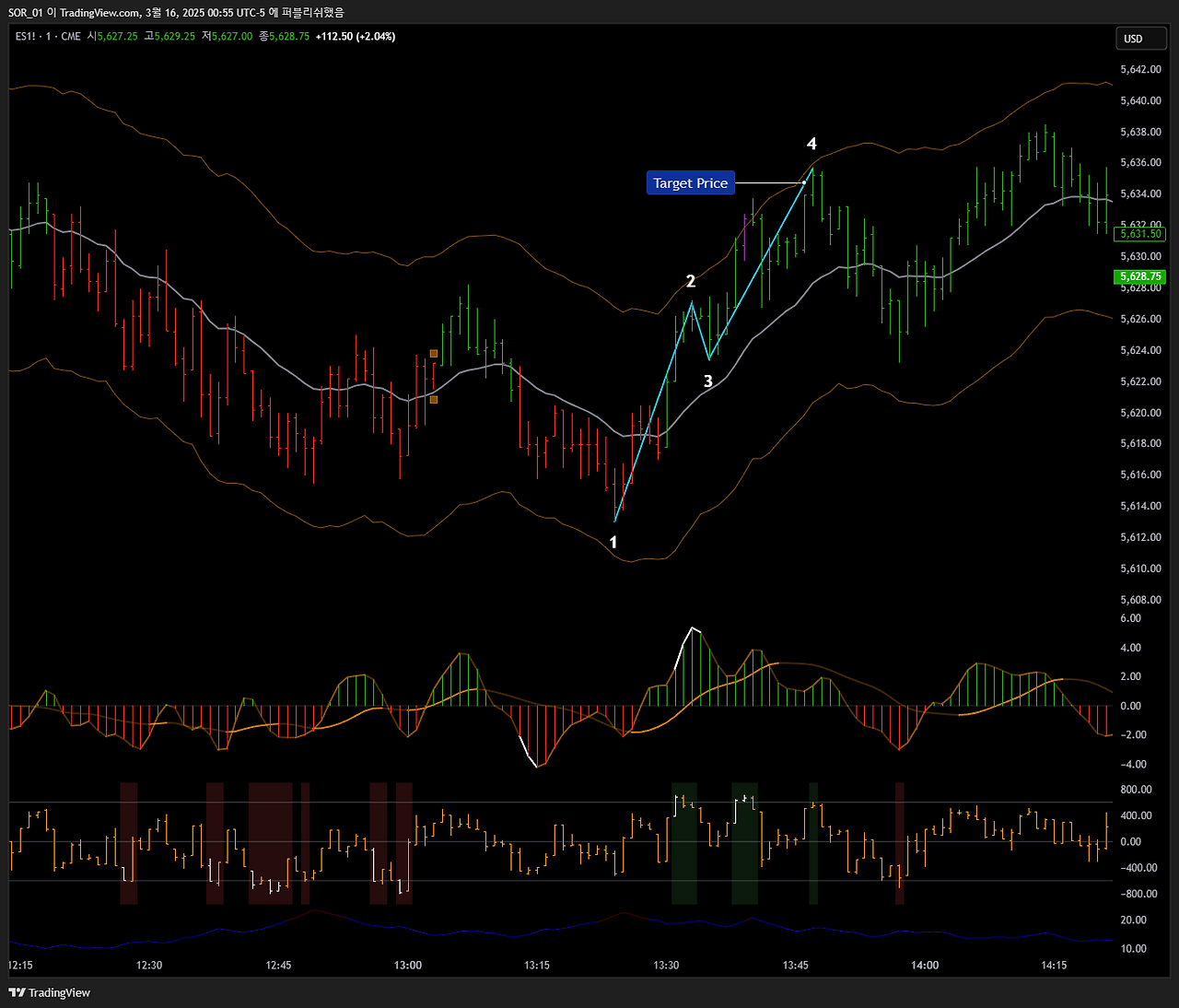Click the 5,640.00 price axis label

click(1140, 101)
